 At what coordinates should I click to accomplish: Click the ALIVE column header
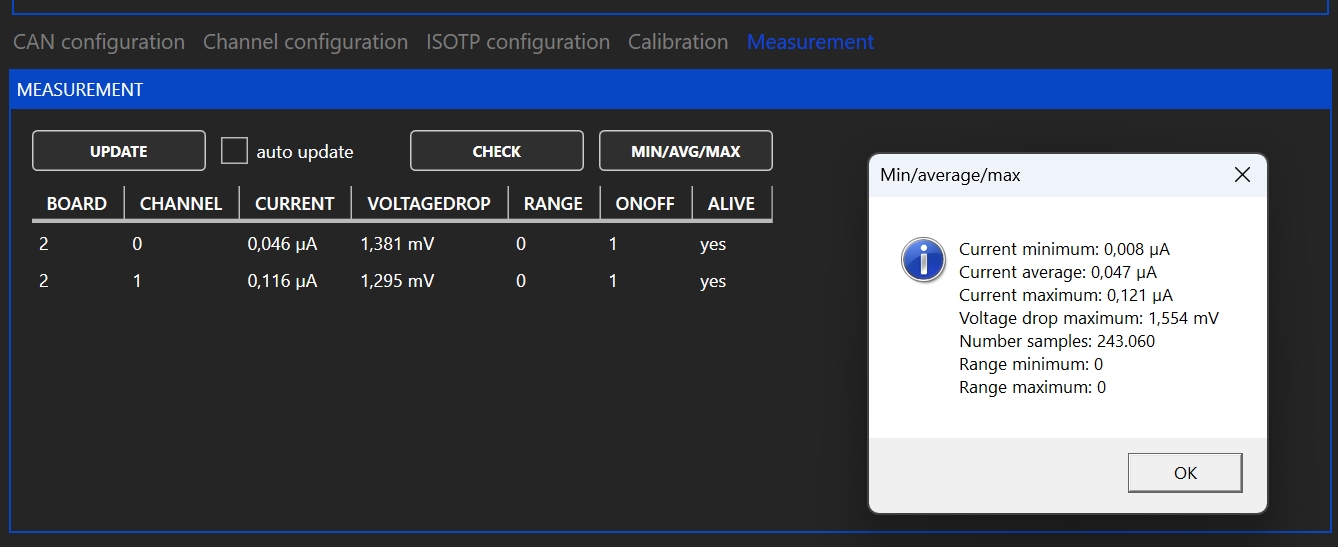(730, 203)
